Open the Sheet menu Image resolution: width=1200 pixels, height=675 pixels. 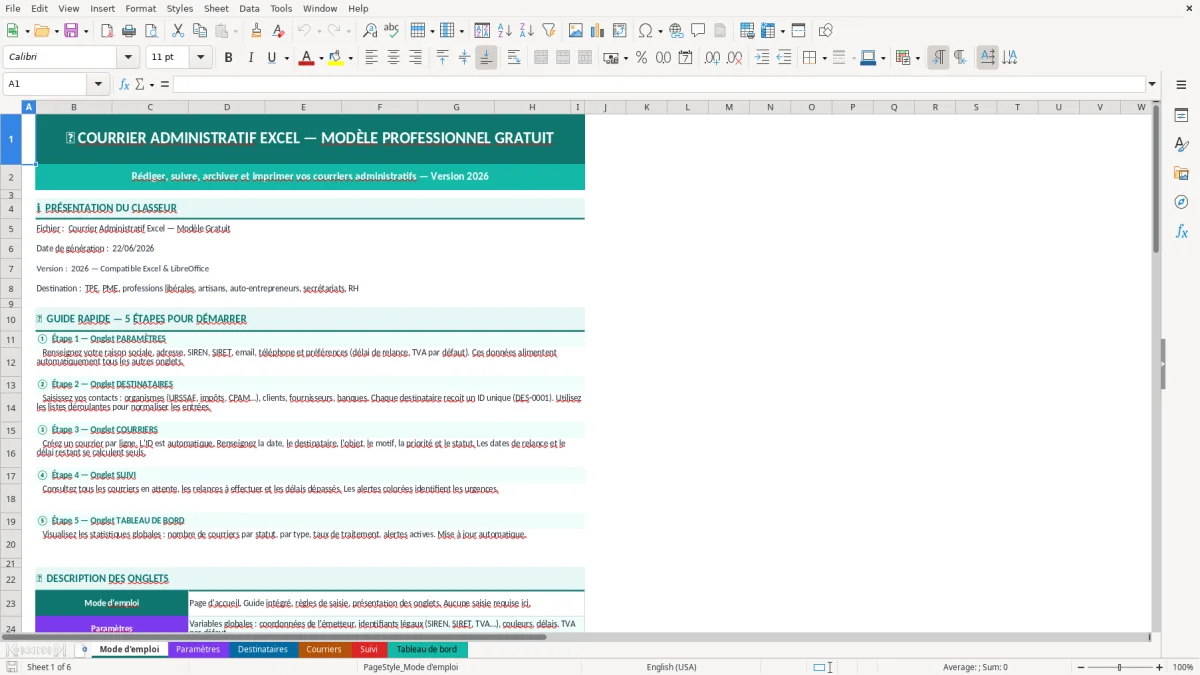[x=216, y=8]
